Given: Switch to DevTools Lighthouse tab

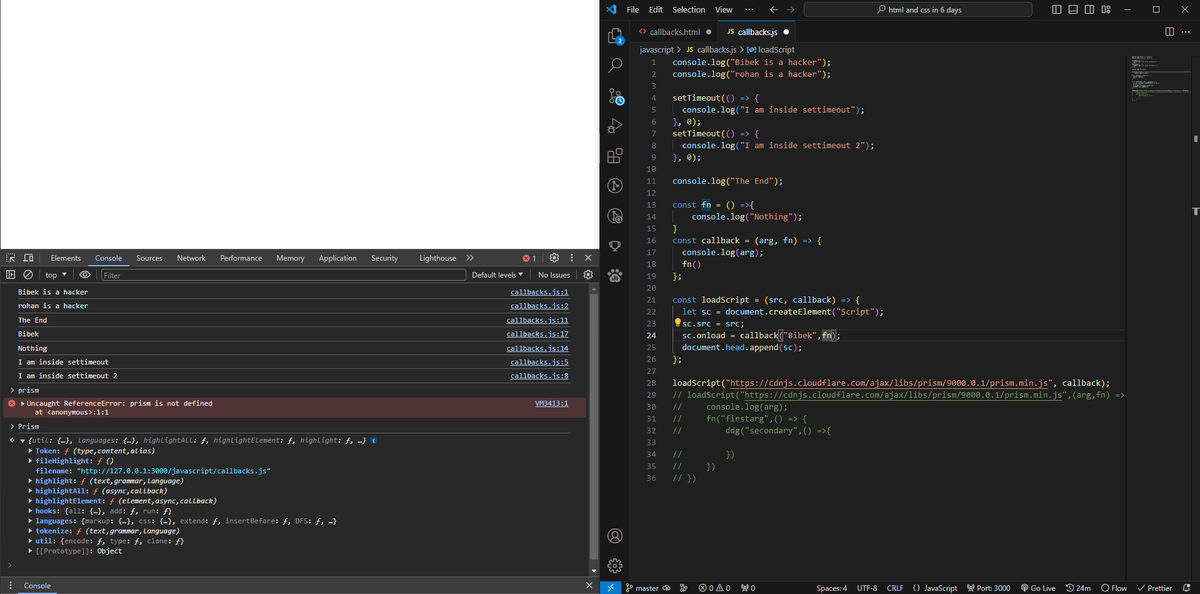Looking at the screenshot, I should [x=437, y=258].
